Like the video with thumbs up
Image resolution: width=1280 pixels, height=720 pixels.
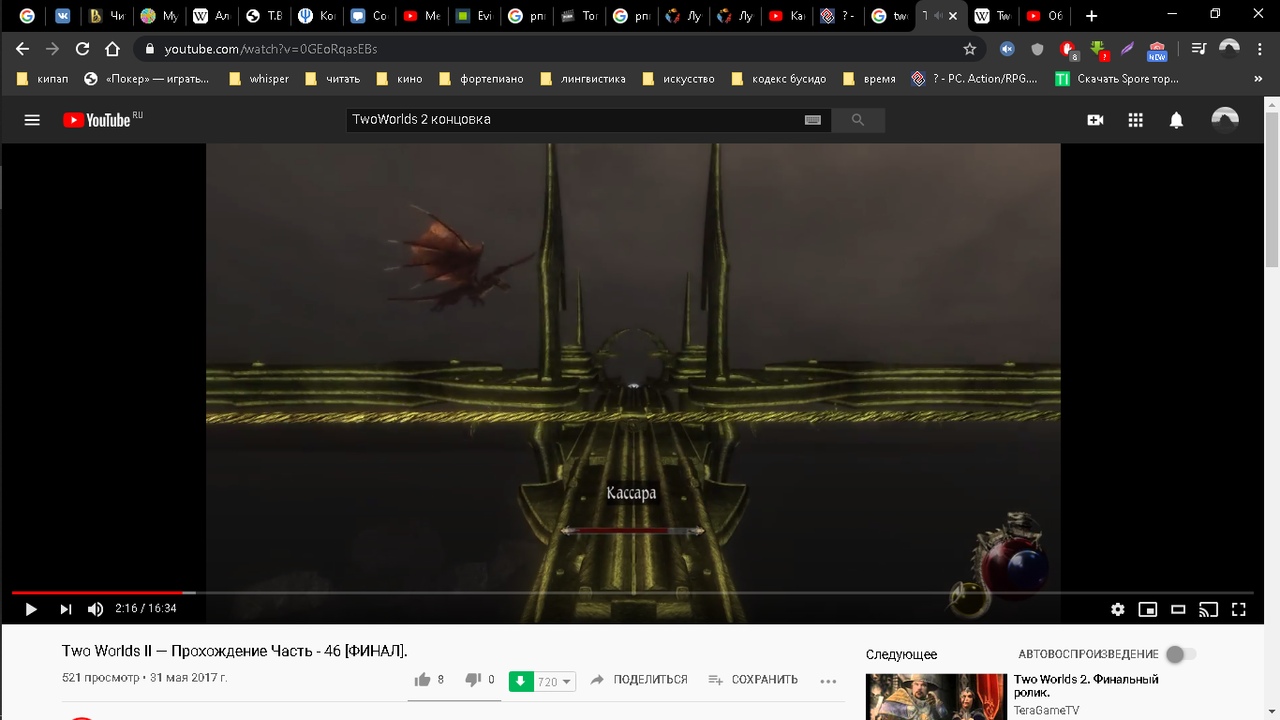429,680
